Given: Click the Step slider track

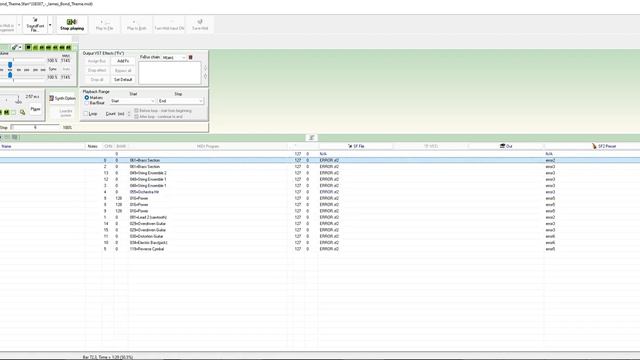Looking at the screenshot, I should pyautogui.click(x=36, y=127).
